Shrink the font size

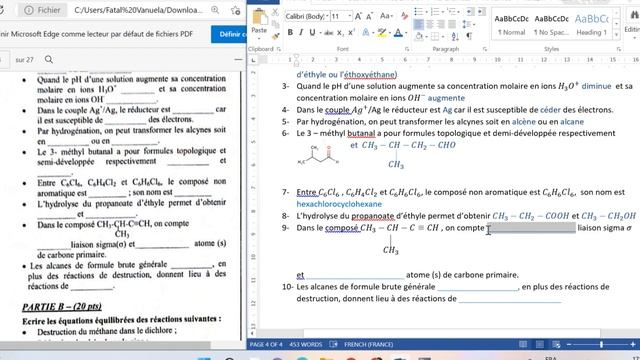[x=369, y=16]
